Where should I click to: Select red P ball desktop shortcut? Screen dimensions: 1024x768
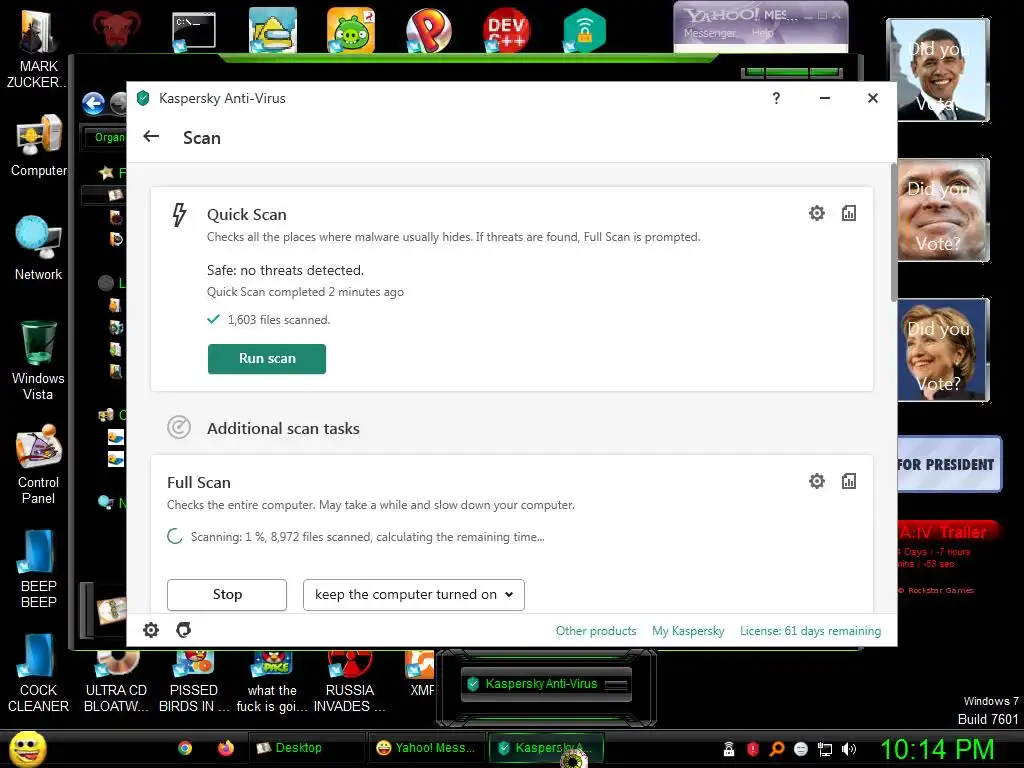428,31
